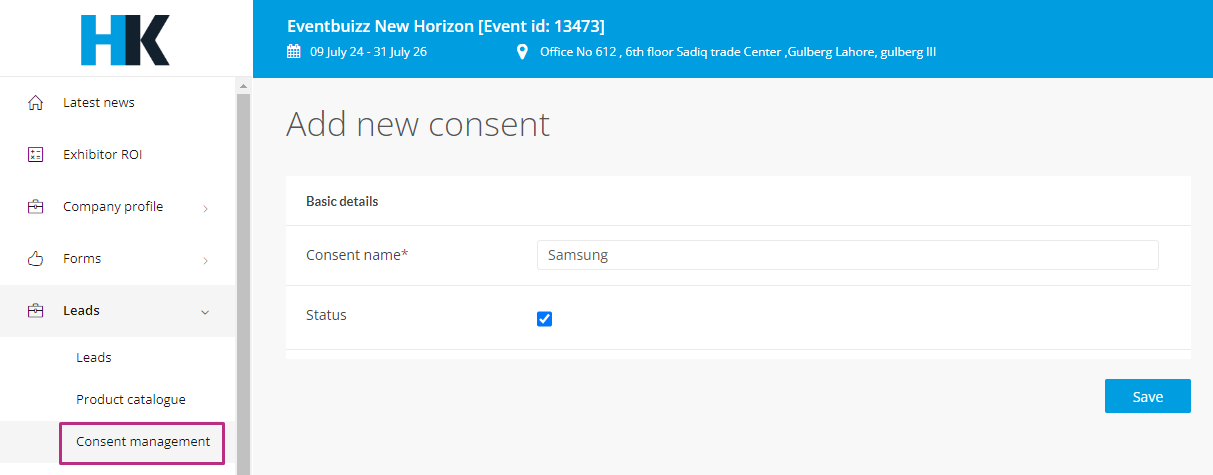Image resolution: width=1213 pixels, height=475 pixels.
Task: Click the location pin icon by address
Action: tap(522, 51)
